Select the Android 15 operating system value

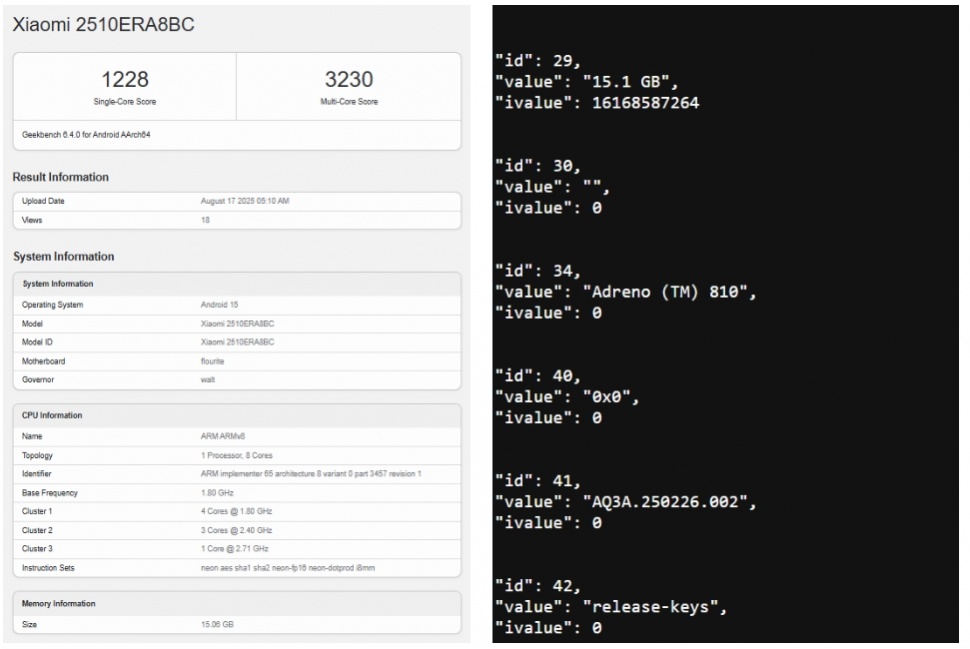[220, 304]
